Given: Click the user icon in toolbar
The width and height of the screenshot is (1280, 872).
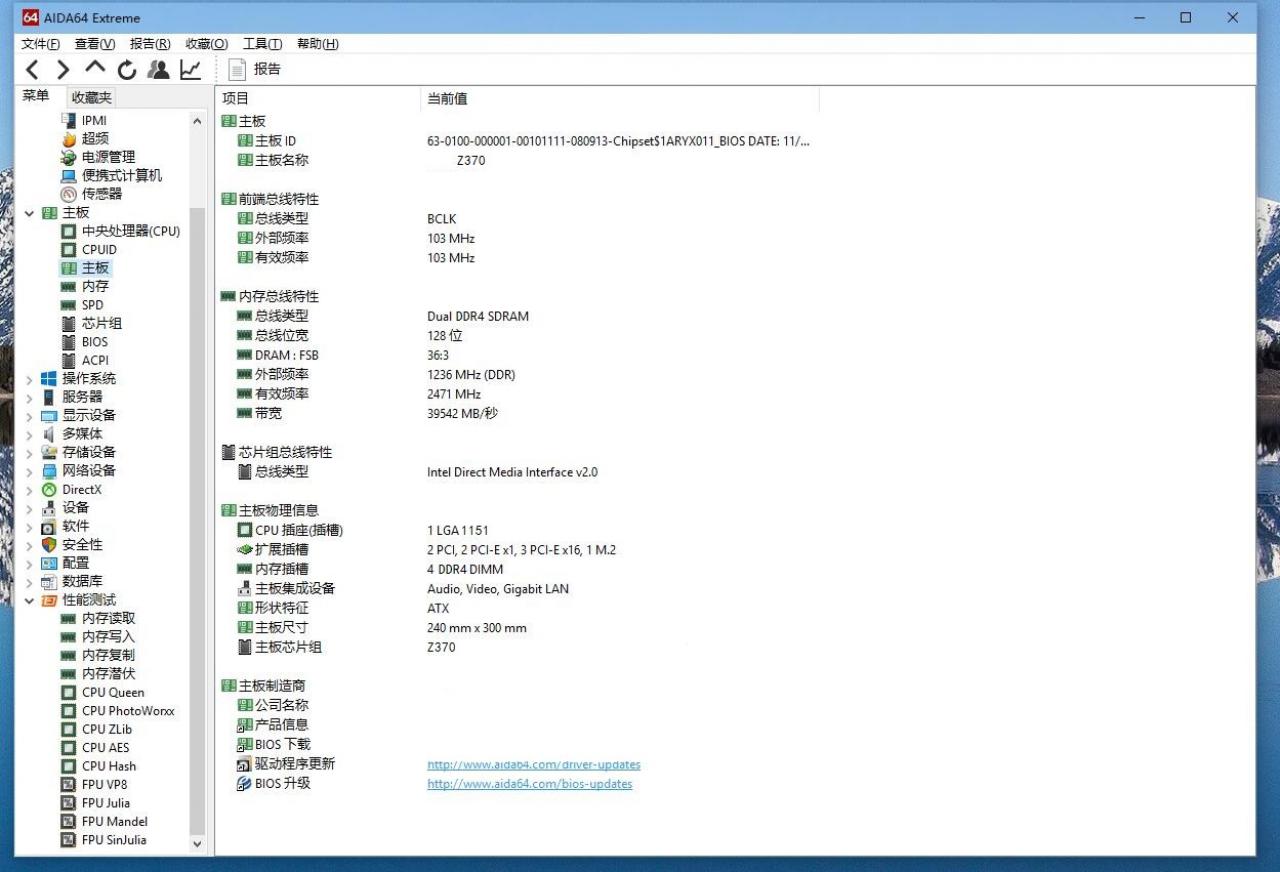Looking at the screenshot, I should pyautogui.click(x=158, y=69).
